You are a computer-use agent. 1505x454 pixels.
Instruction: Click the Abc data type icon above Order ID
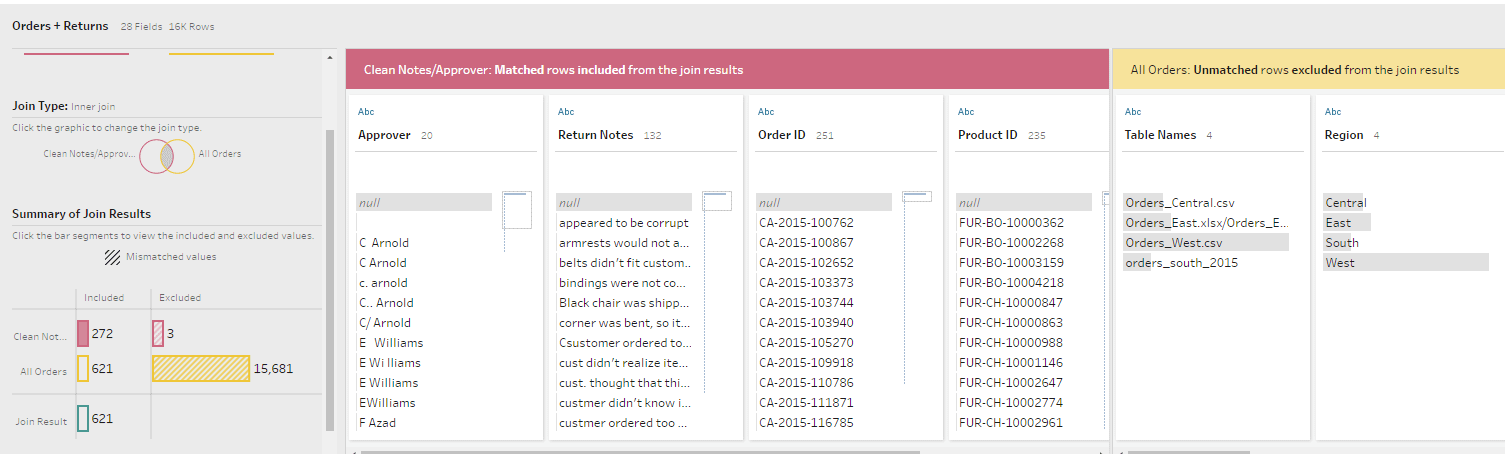pyautogui.click(x=765, y=112)
